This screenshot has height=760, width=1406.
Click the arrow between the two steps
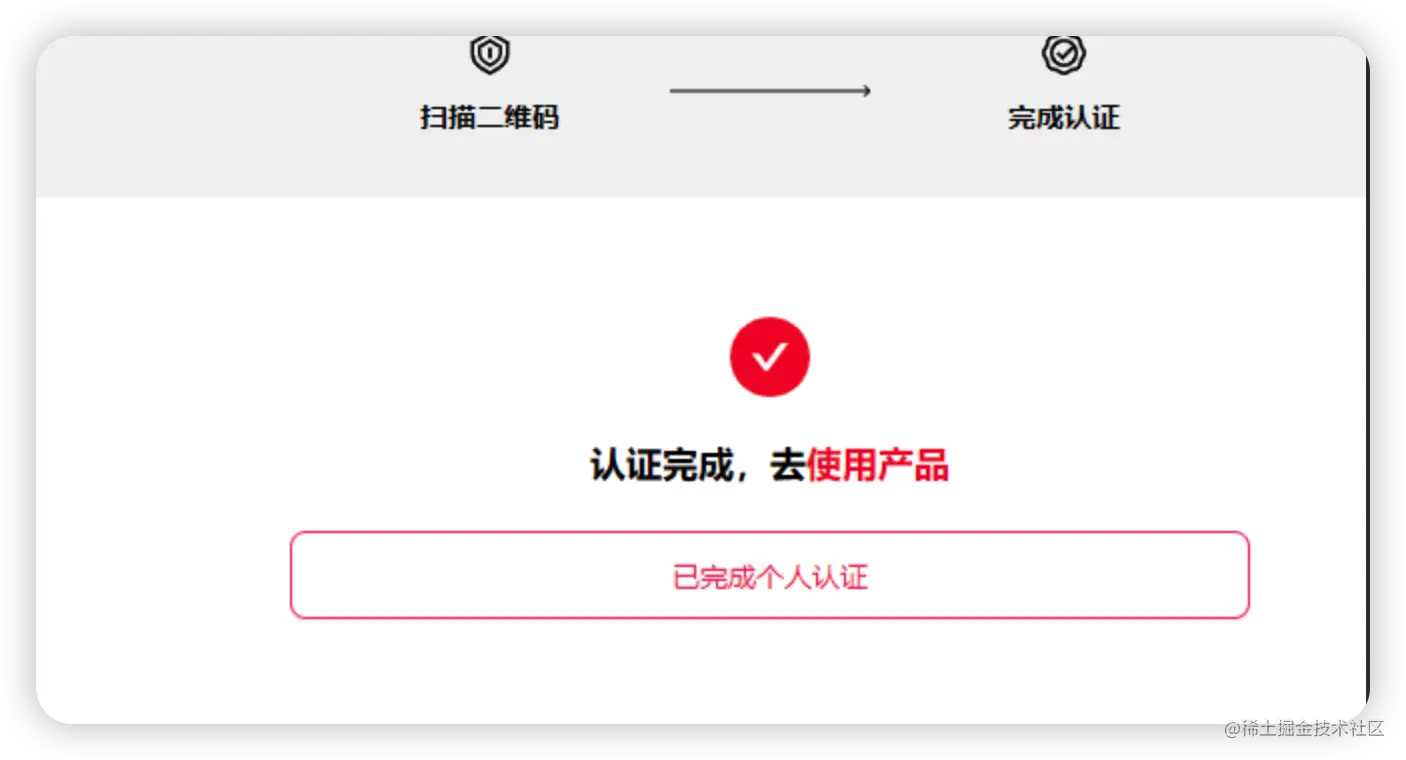coord(770,91)
